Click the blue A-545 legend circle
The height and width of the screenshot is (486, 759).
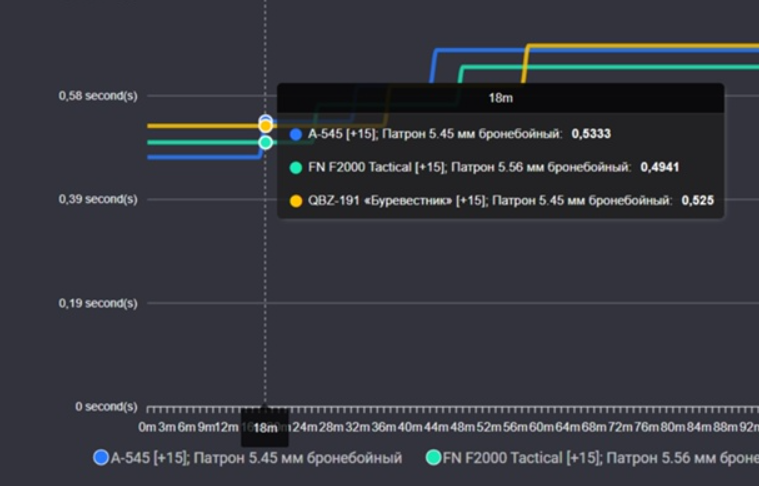[x=101, y=457]
